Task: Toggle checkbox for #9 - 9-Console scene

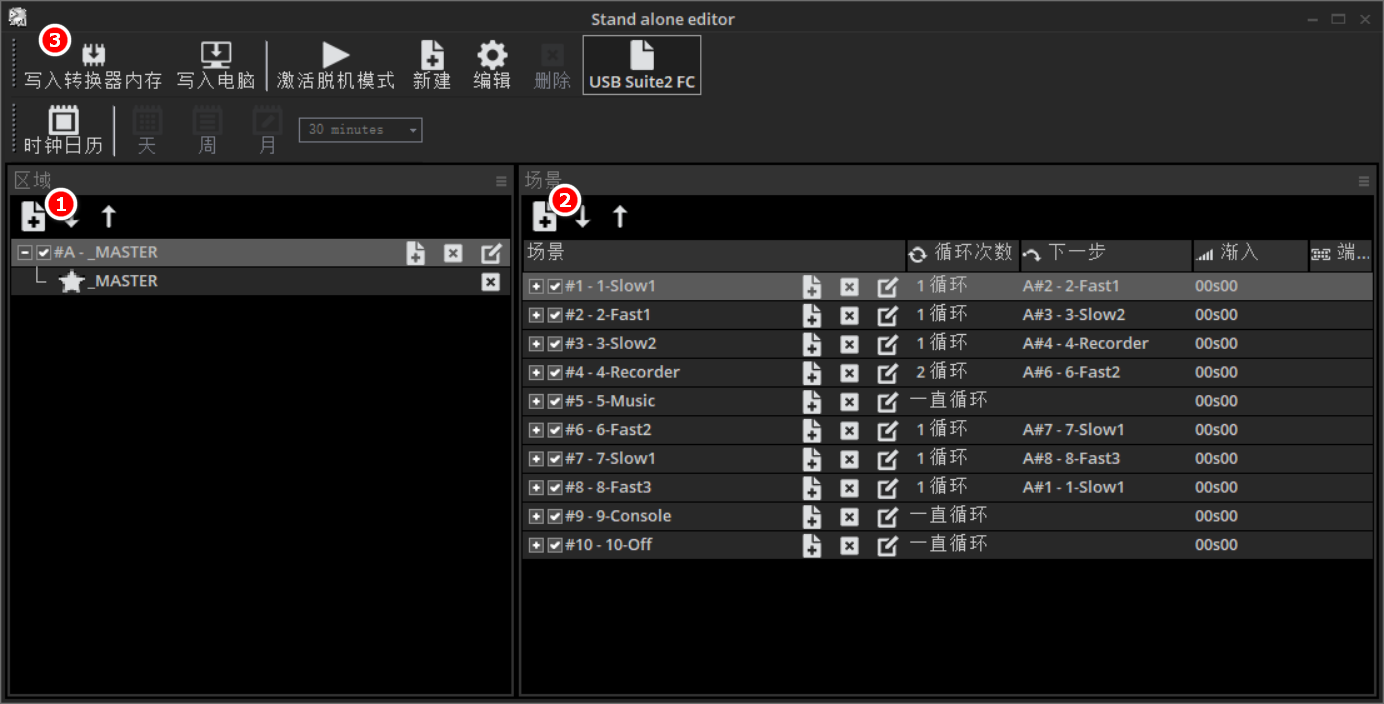Action: 555,517
